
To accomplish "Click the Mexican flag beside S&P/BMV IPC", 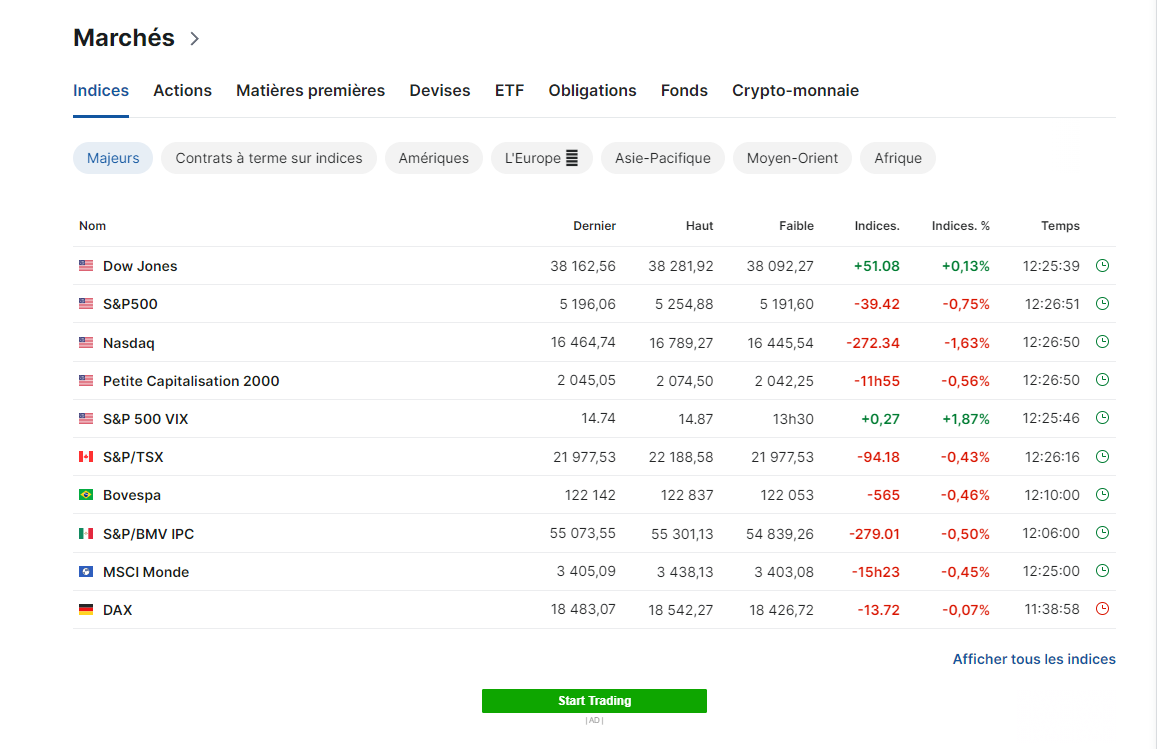I will pyautogui.click(x=86, y=533).
